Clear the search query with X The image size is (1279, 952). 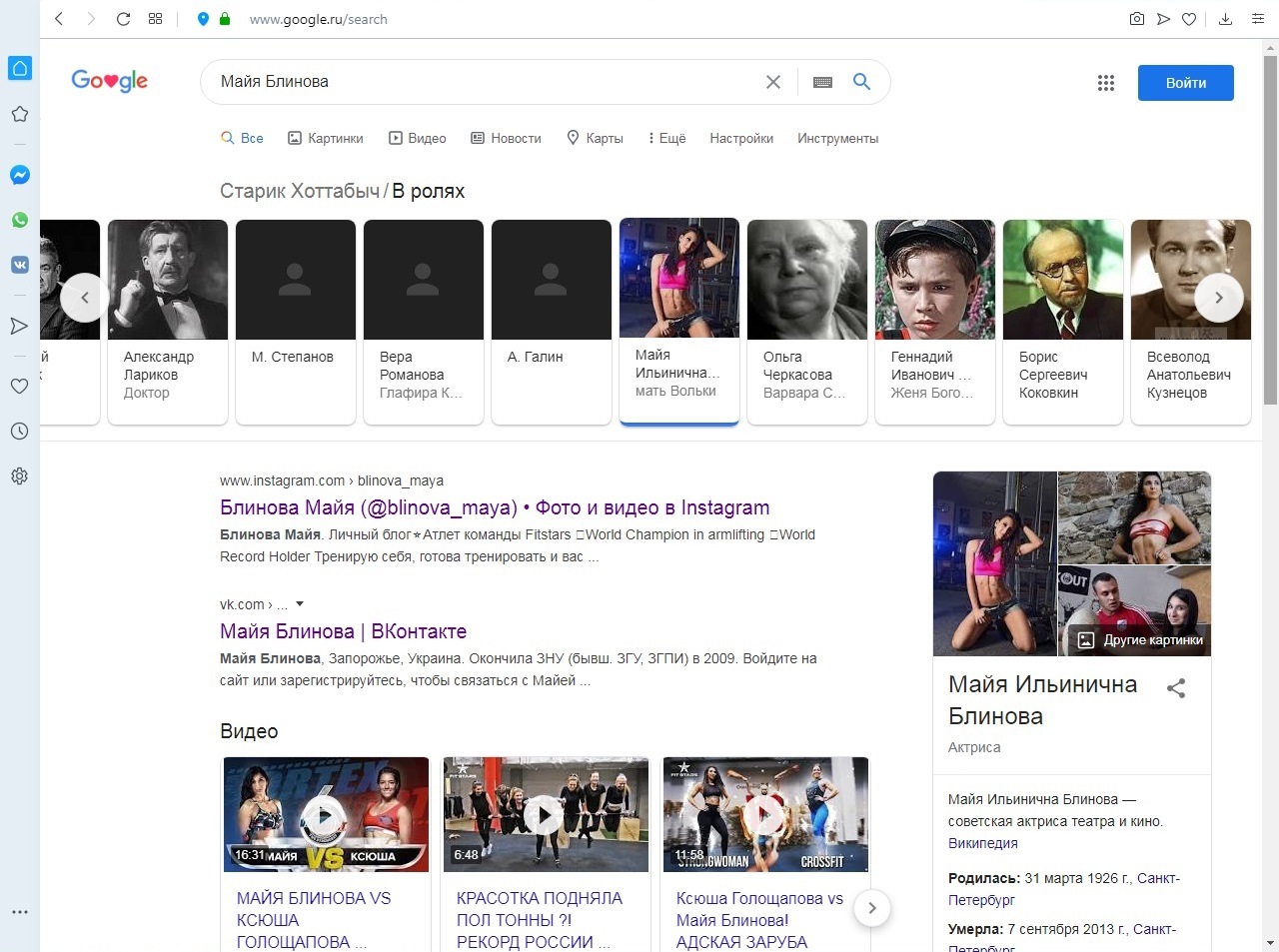click(x=773, y=82)
